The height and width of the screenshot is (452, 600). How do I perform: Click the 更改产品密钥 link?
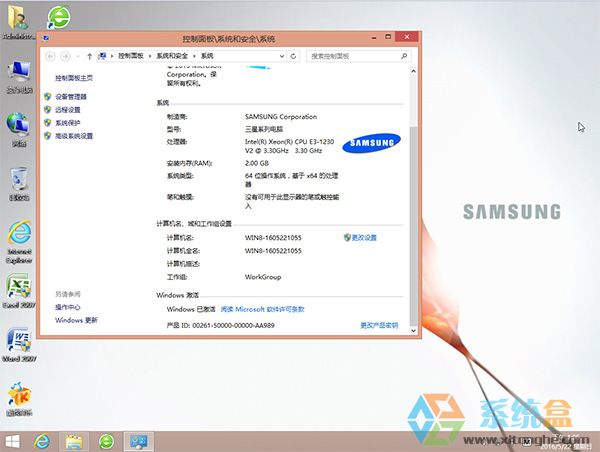tap(379, 325)
